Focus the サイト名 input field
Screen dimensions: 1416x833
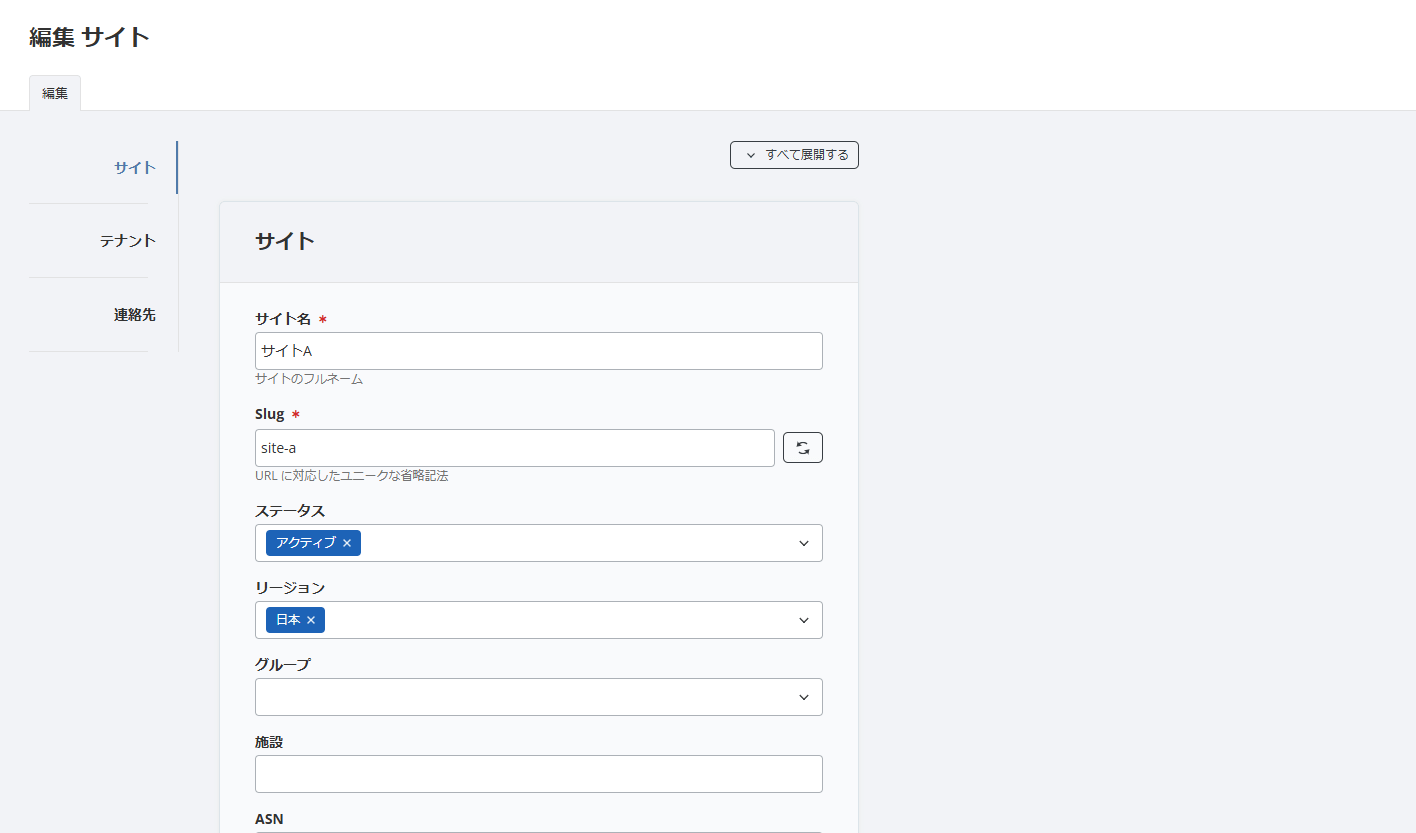click(x=539, y=351)
